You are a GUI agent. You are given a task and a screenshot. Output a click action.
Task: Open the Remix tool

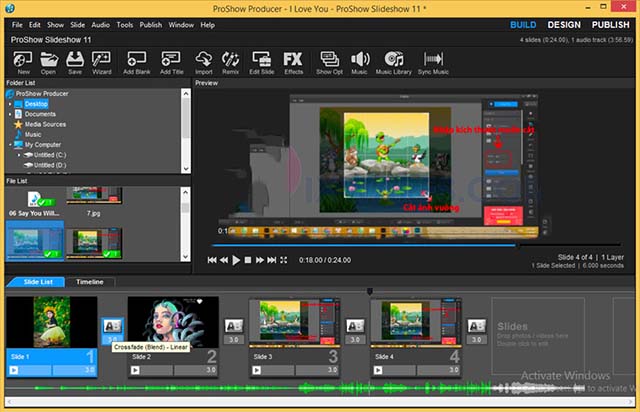[x=230, y=63]
